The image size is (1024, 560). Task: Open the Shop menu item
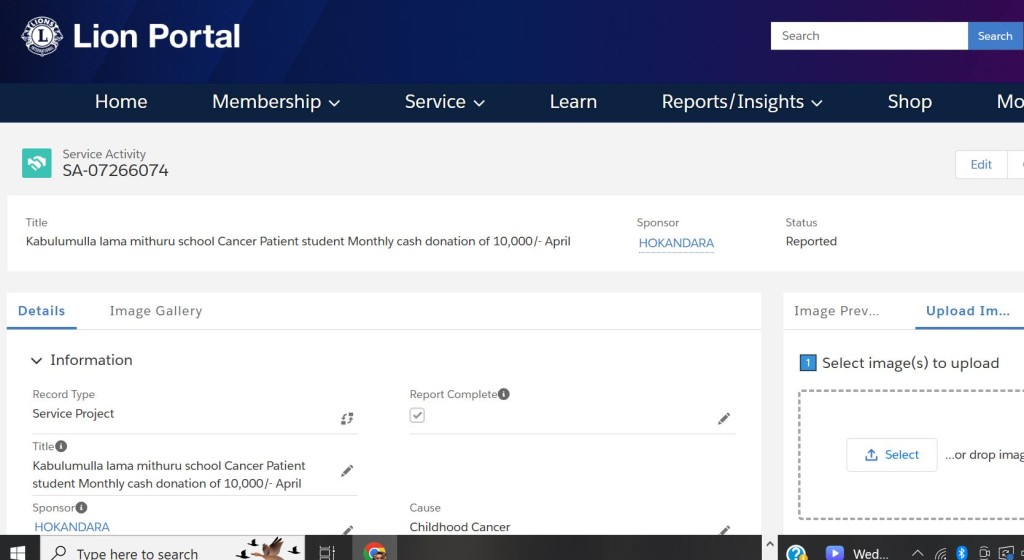(x=909, y=102)
